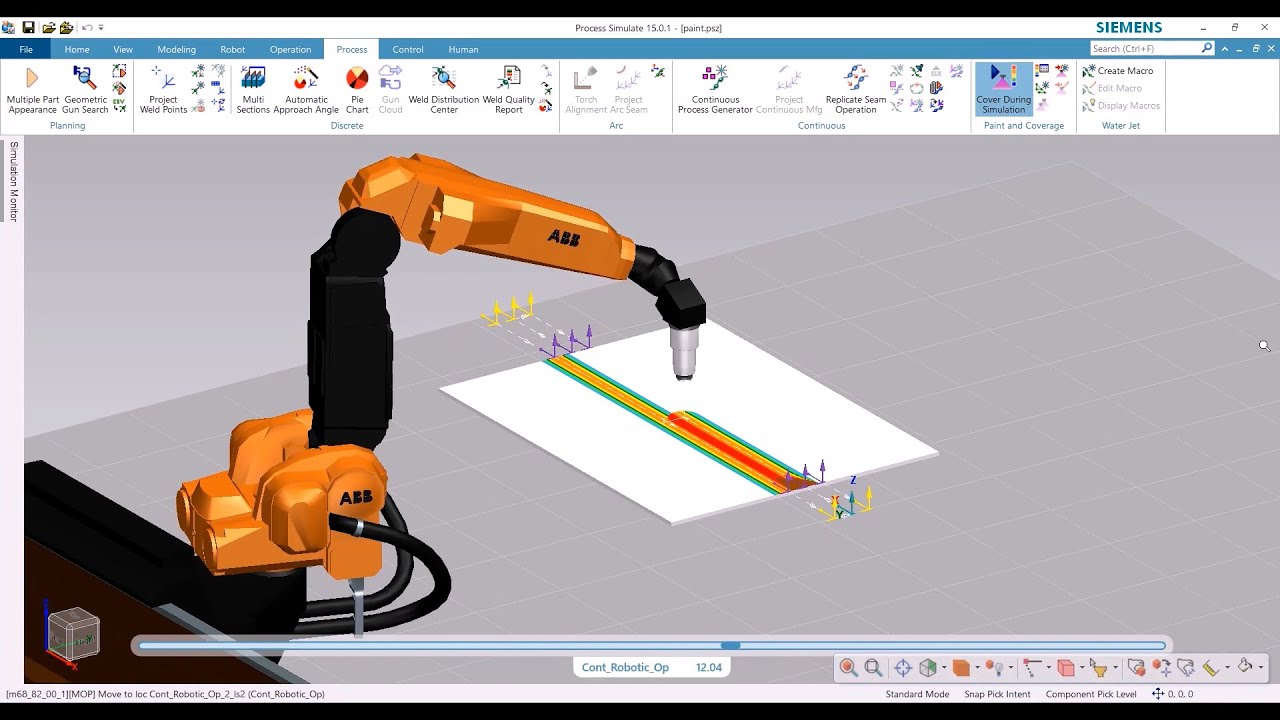Click the Zoom to Selection icon in graphics toolbar
This screenshot has height=720, width=1280.
tap(848, 667)
